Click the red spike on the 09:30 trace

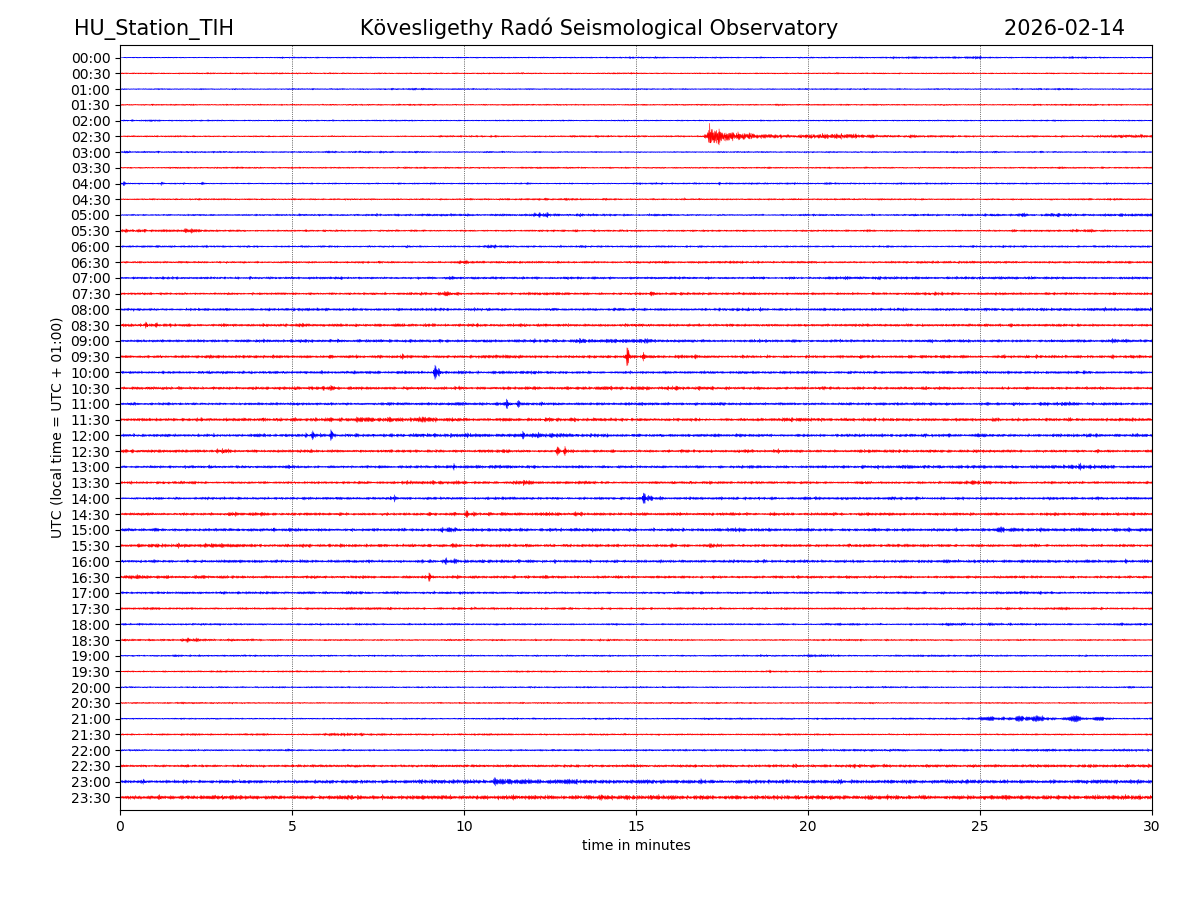click(627, 357)
